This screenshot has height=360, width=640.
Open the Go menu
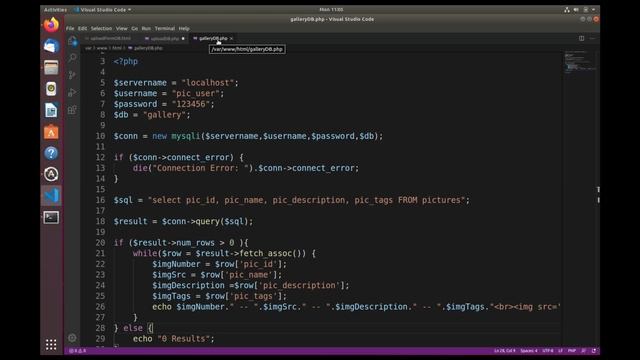(135, 29)
